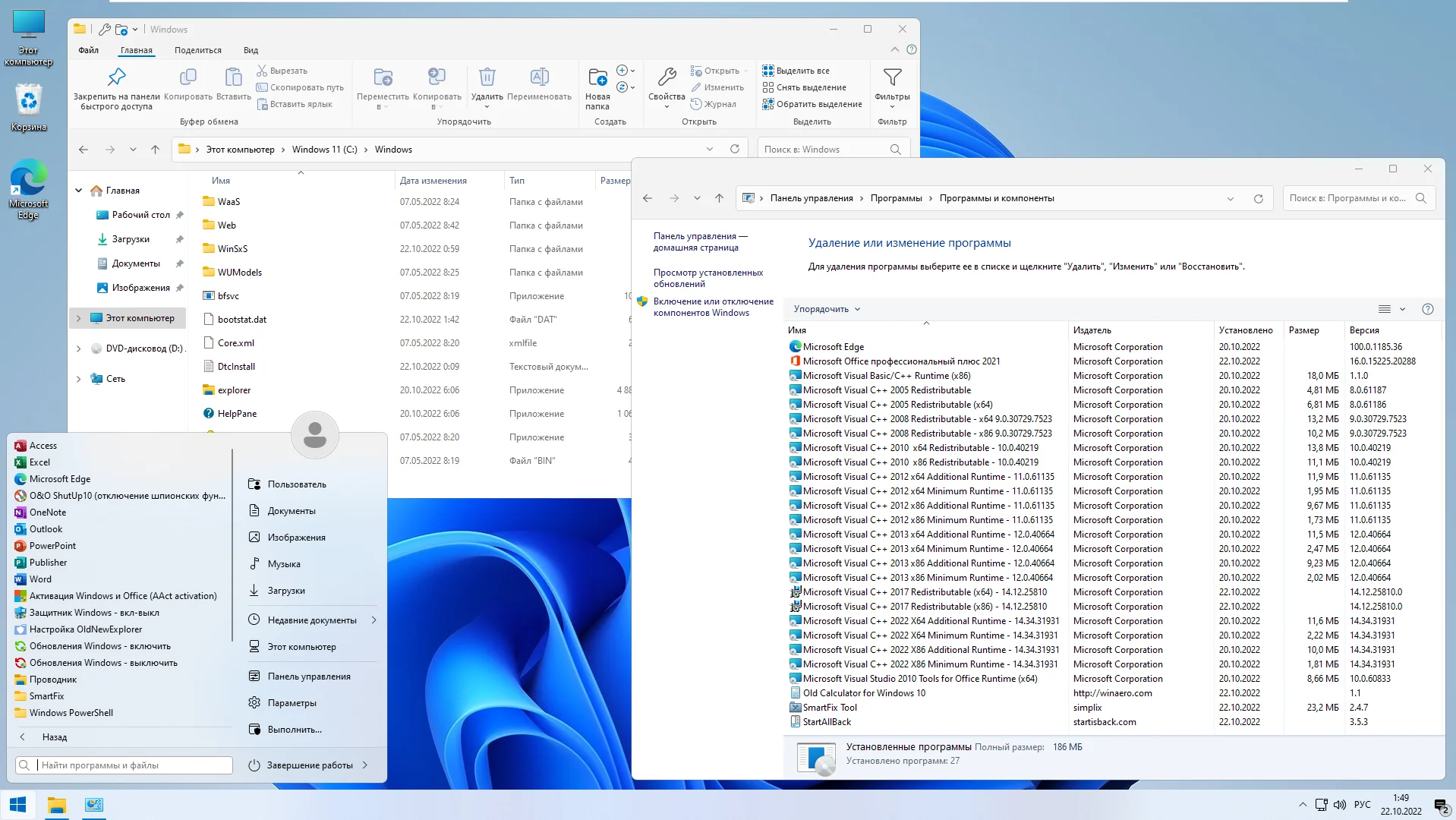Expand the Этот компьютер tree node
Image resolution: width=1456 pixels, height=820 pixels.
tap(78, 318)
